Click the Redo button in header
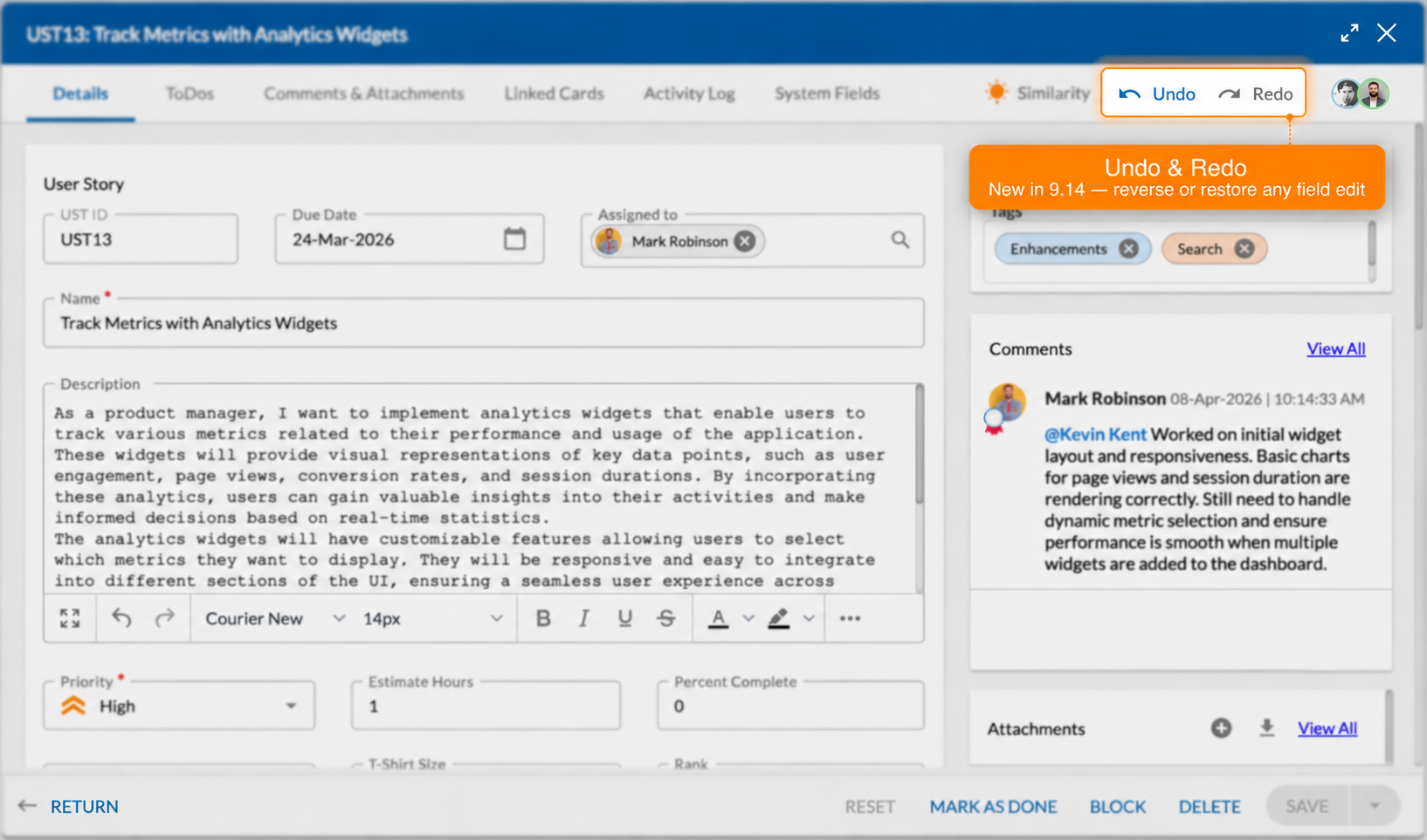 (x=1255, y=93)
